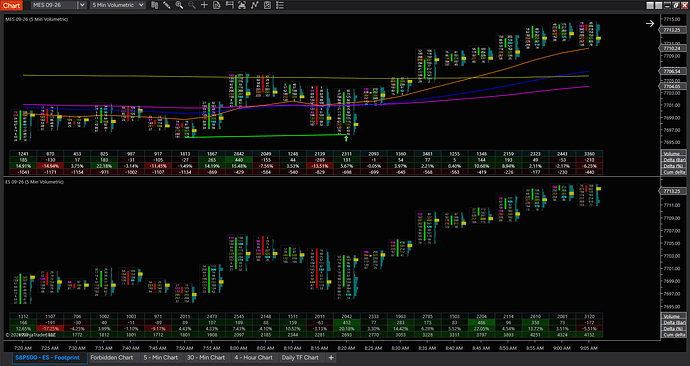Click green ES delta cell 20.18%
690x366 pixels.
(x=346, y=329)
